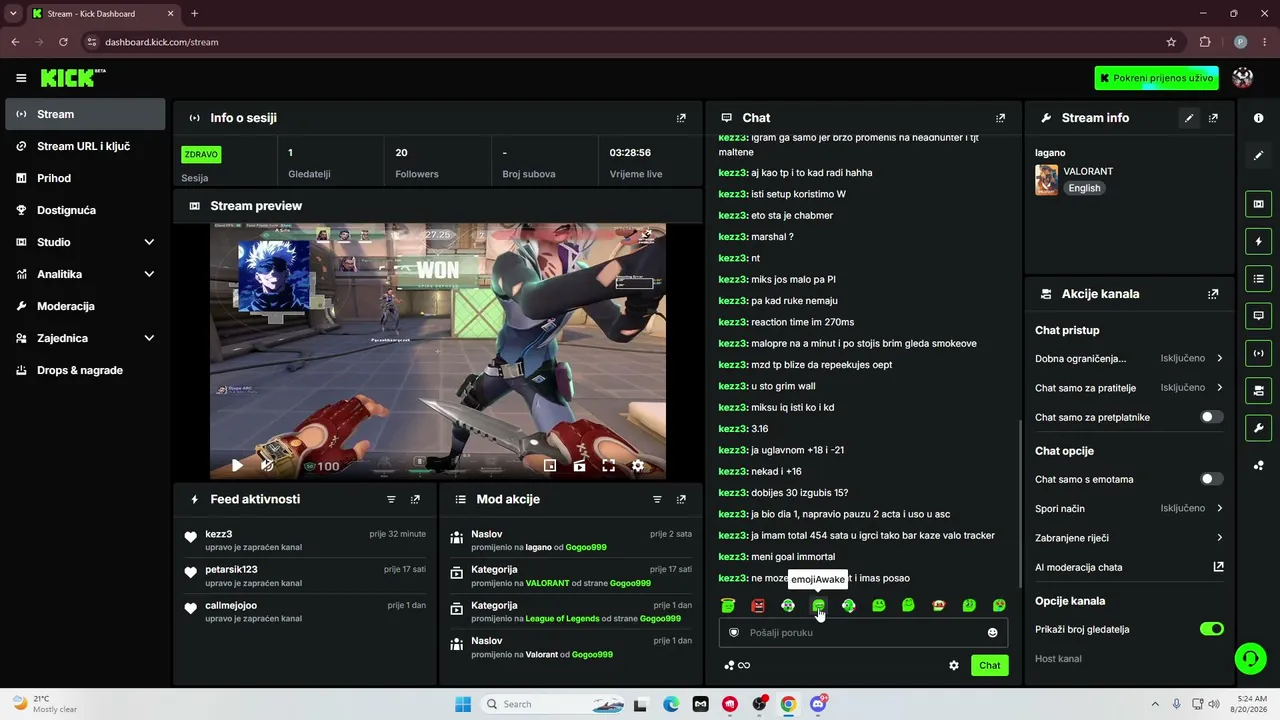Pop out the Stream info panel

1213,118
